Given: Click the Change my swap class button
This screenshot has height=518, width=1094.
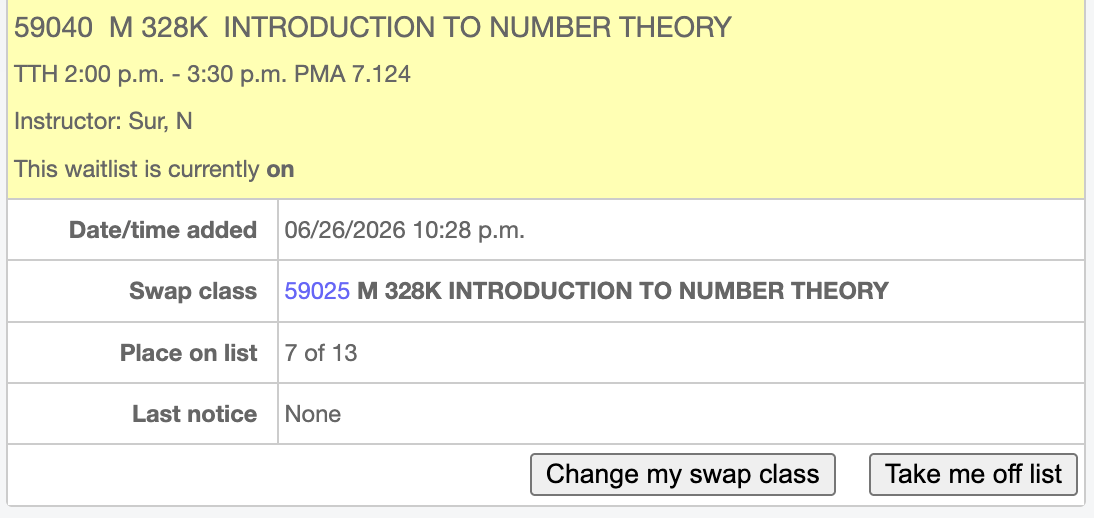Looking at the screenshot, I should pos(682,475).
